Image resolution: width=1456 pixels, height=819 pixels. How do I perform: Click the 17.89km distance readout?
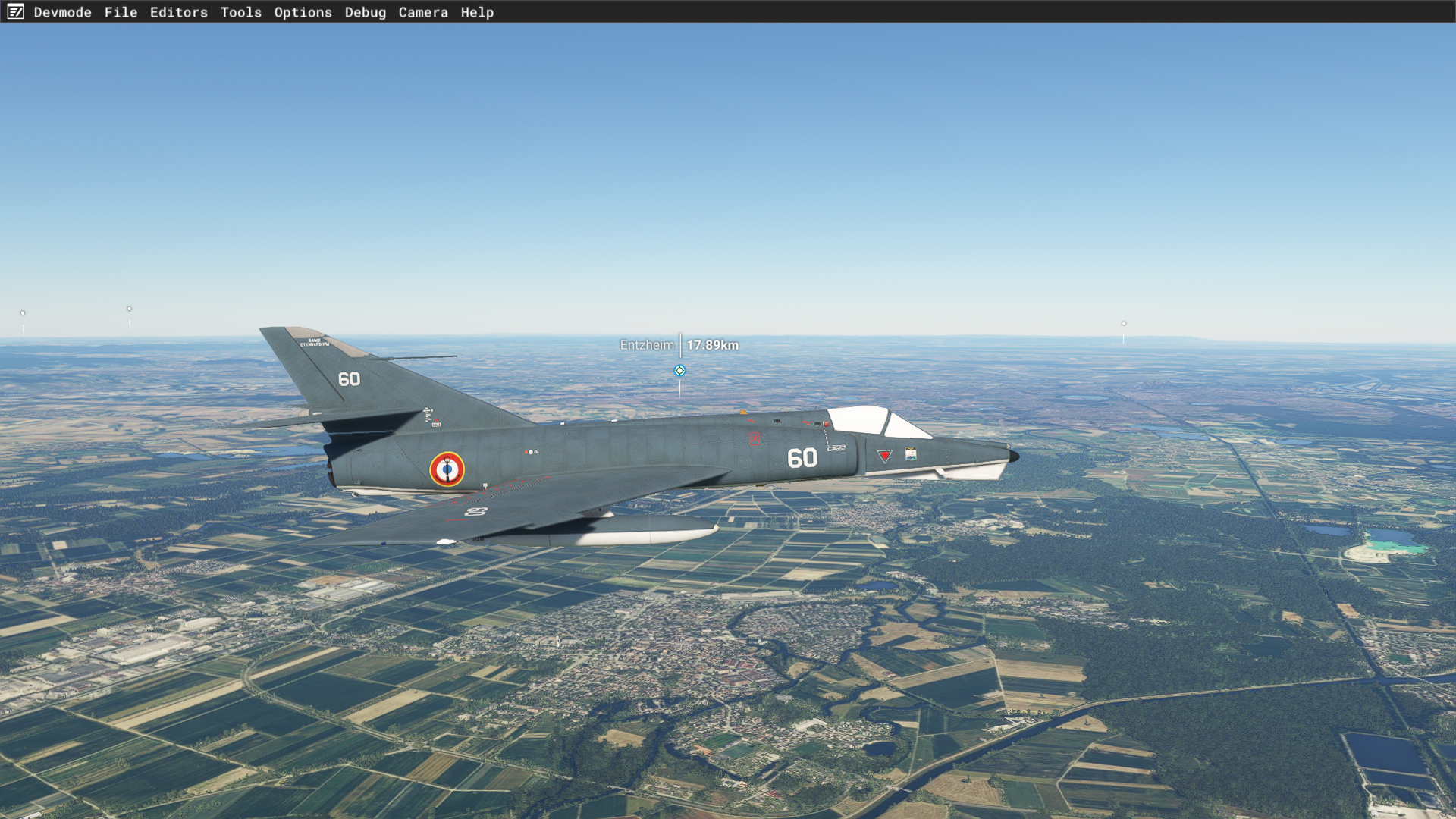[712, 345]
